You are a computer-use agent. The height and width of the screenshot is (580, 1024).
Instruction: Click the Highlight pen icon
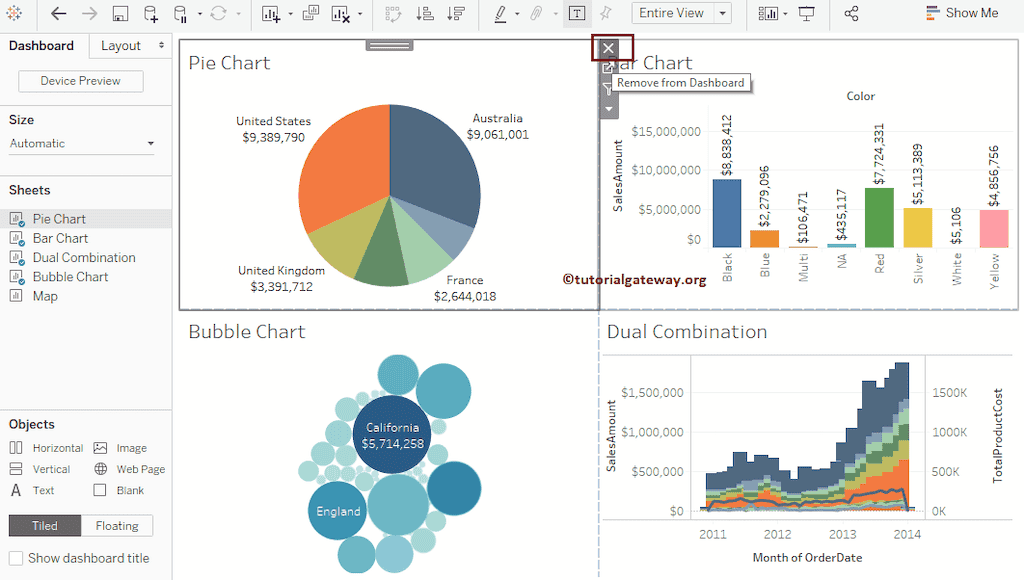point(500,13)
